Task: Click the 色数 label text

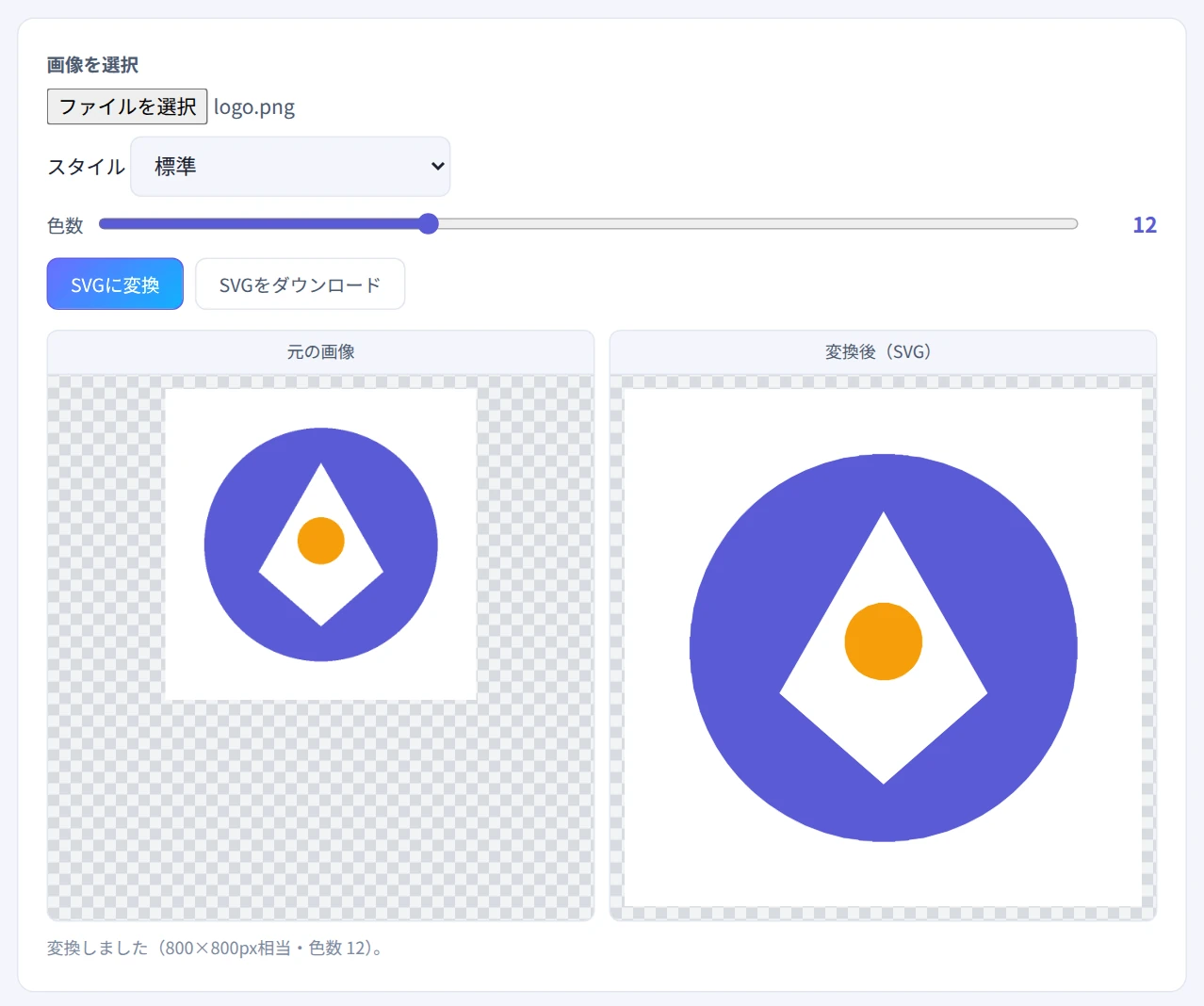Action: pyautogui.click(x=65, y=226)
